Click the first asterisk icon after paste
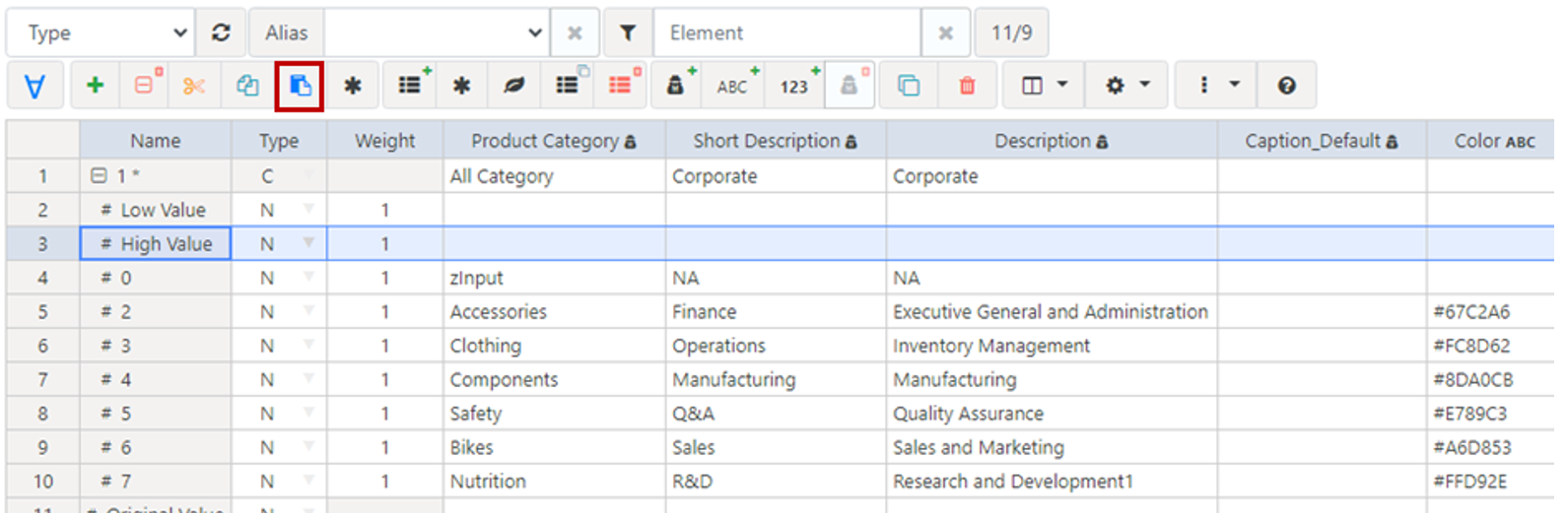Viewport: 1568px width, 513px height. [352, 86]
